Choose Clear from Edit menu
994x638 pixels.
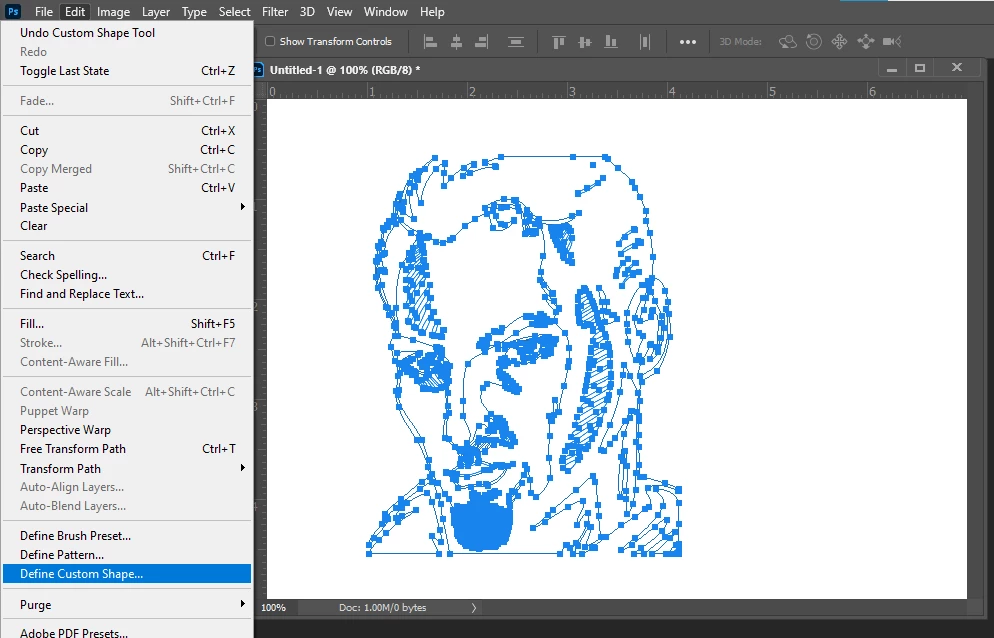(127, 226)
